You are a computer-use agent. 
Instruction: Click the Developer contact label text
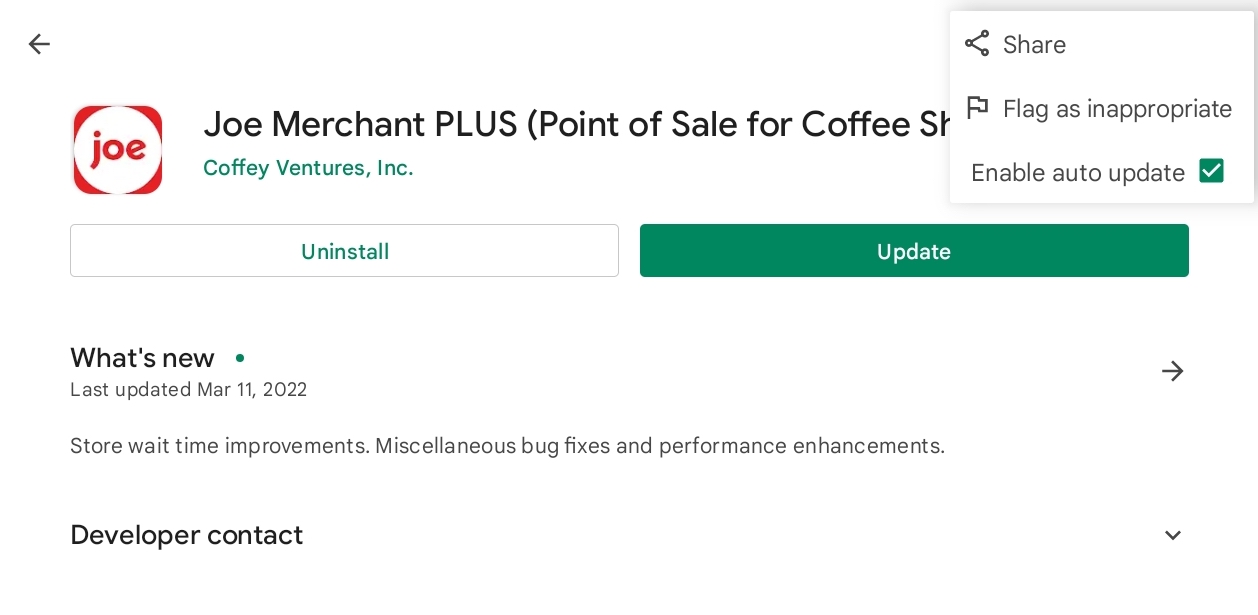tap(186, 535)
